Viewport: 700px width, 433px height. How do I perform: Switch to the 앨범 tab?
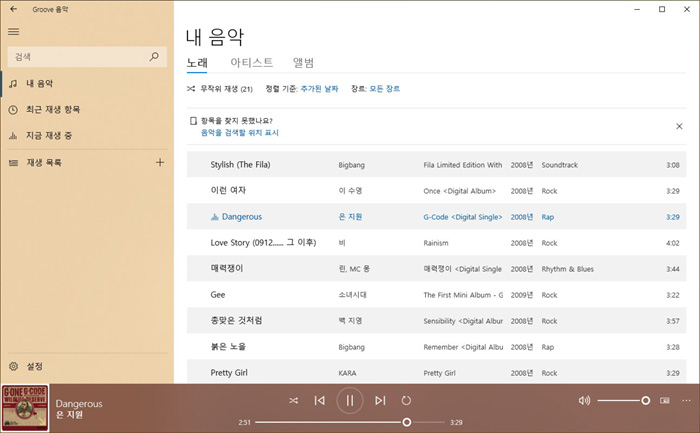[304, 62]
